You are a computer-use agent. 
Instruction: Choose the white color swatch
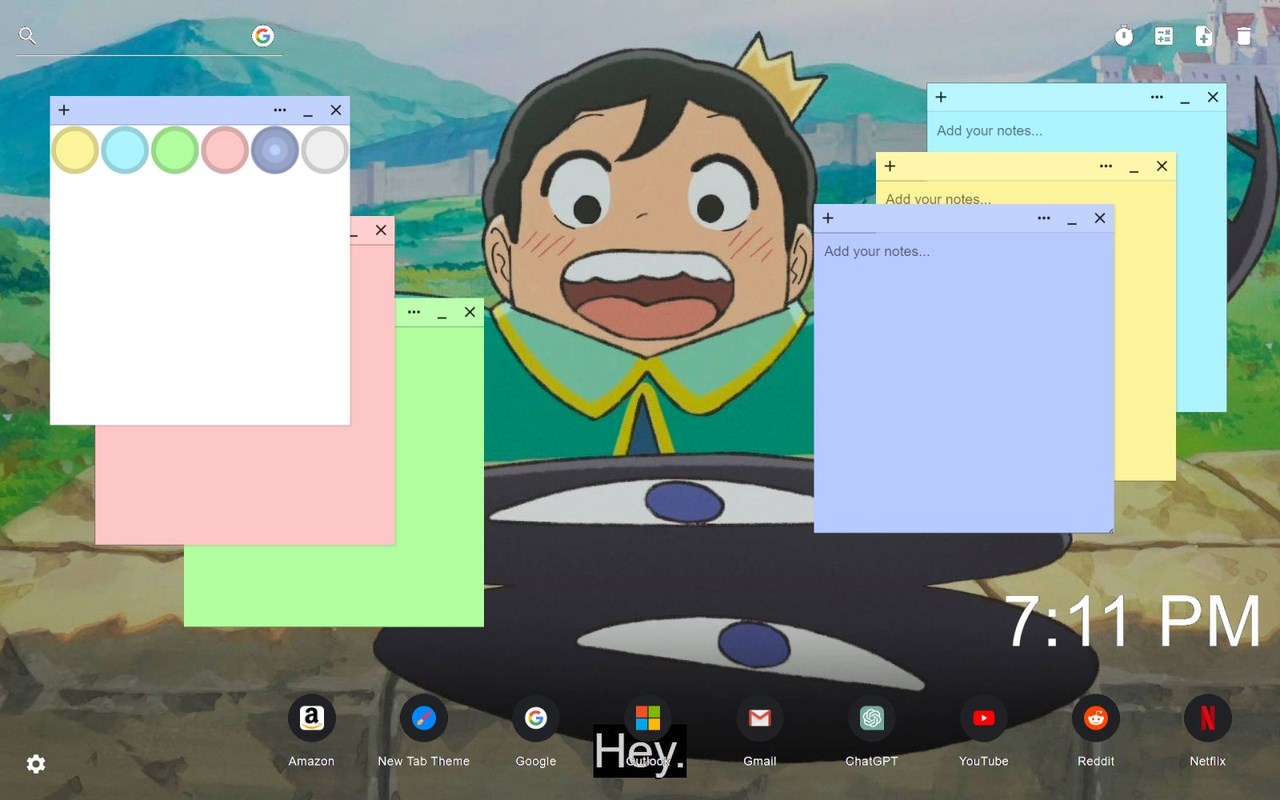(x=325, y=150)
